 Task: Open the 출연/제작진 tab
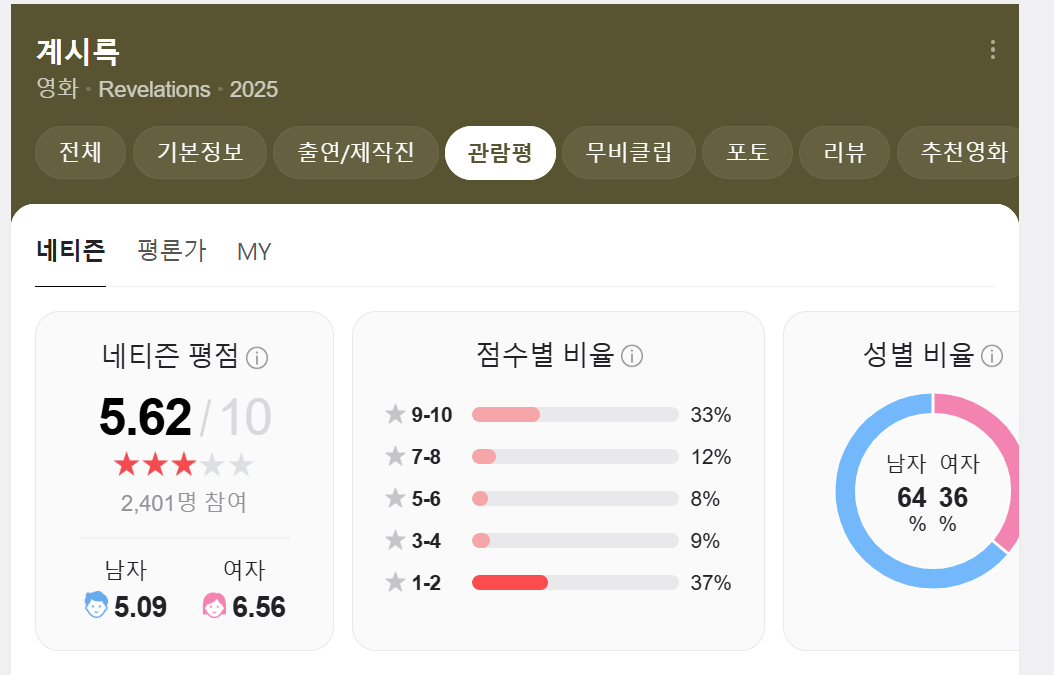tap(356, 152)
